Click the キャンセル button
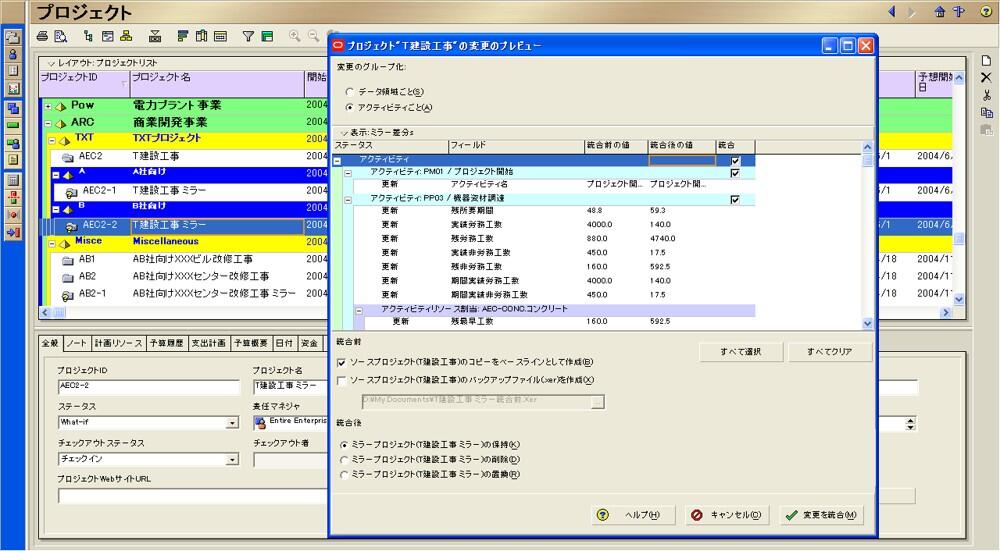1000x551 pixels. (x=727, y=515)
